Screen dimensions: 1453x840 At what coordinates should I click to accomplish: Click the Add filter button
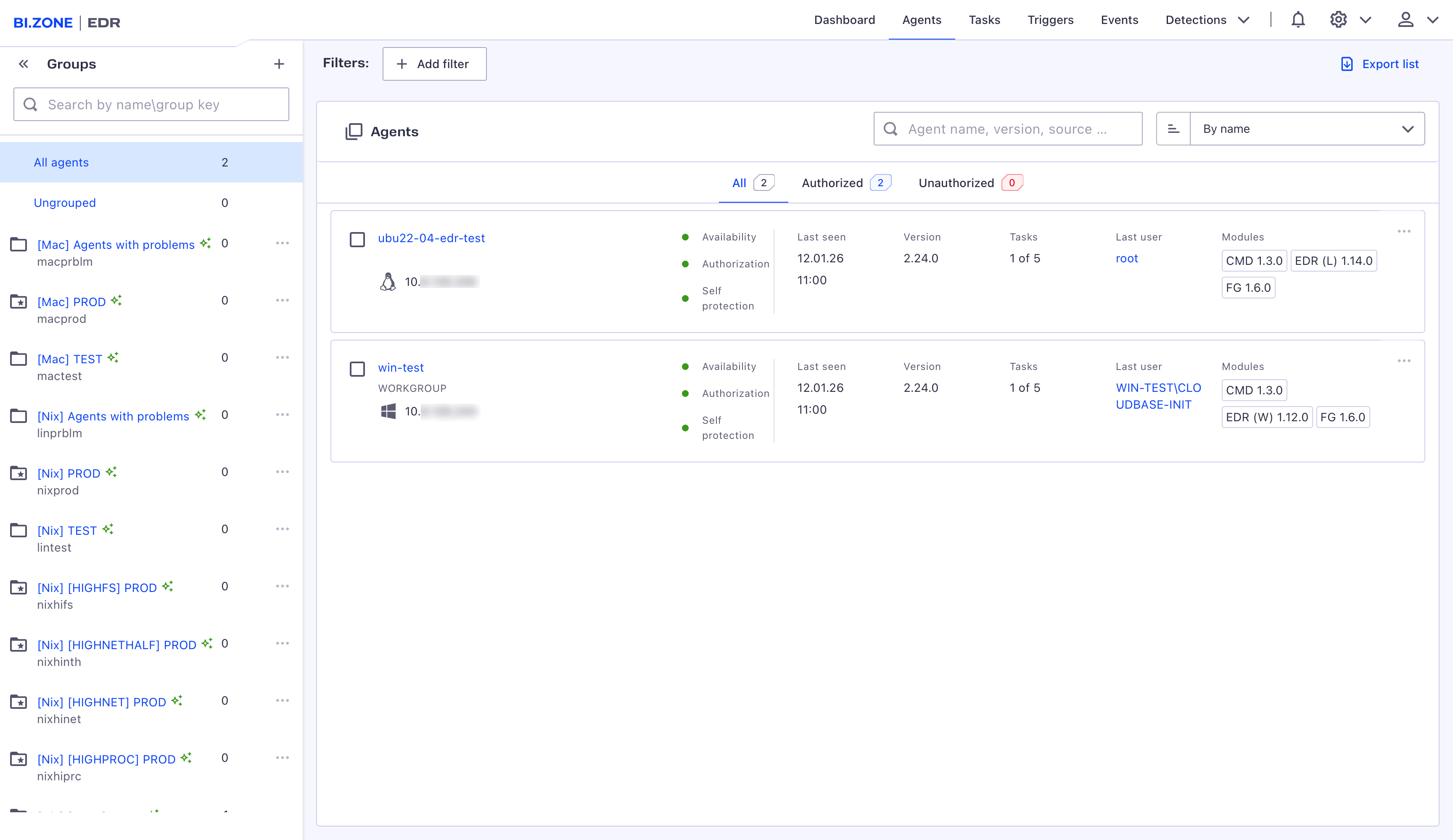pos(434,63)
